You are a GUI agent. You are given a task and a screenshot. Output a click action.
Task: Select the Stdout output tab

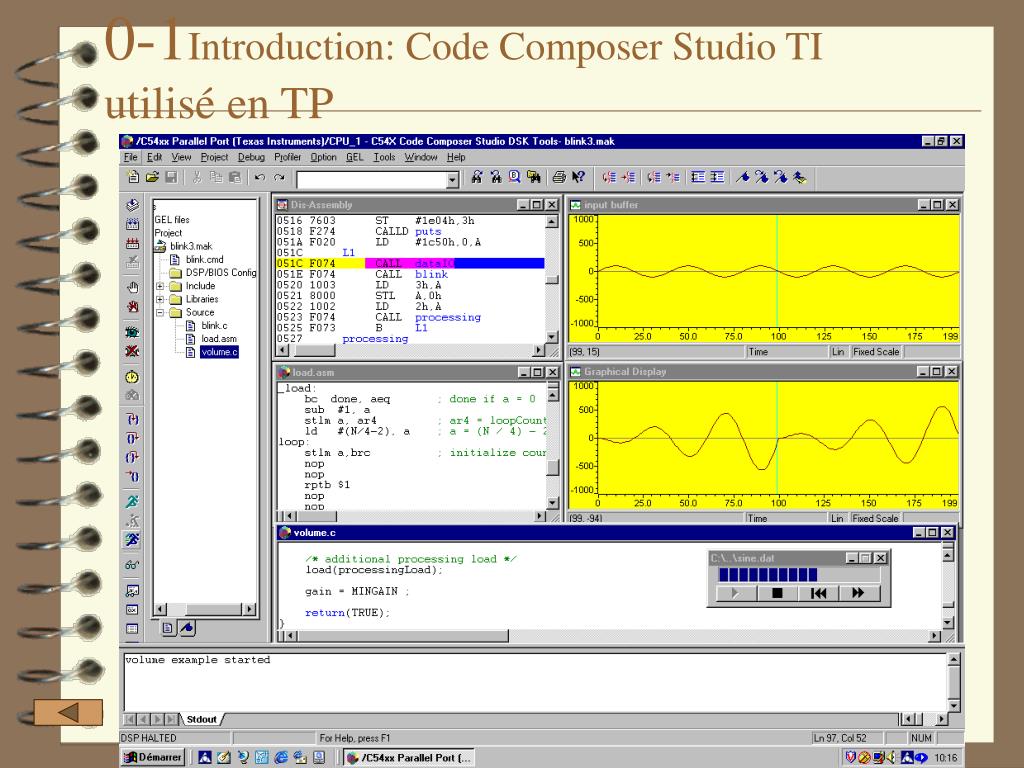click(201, 720)
